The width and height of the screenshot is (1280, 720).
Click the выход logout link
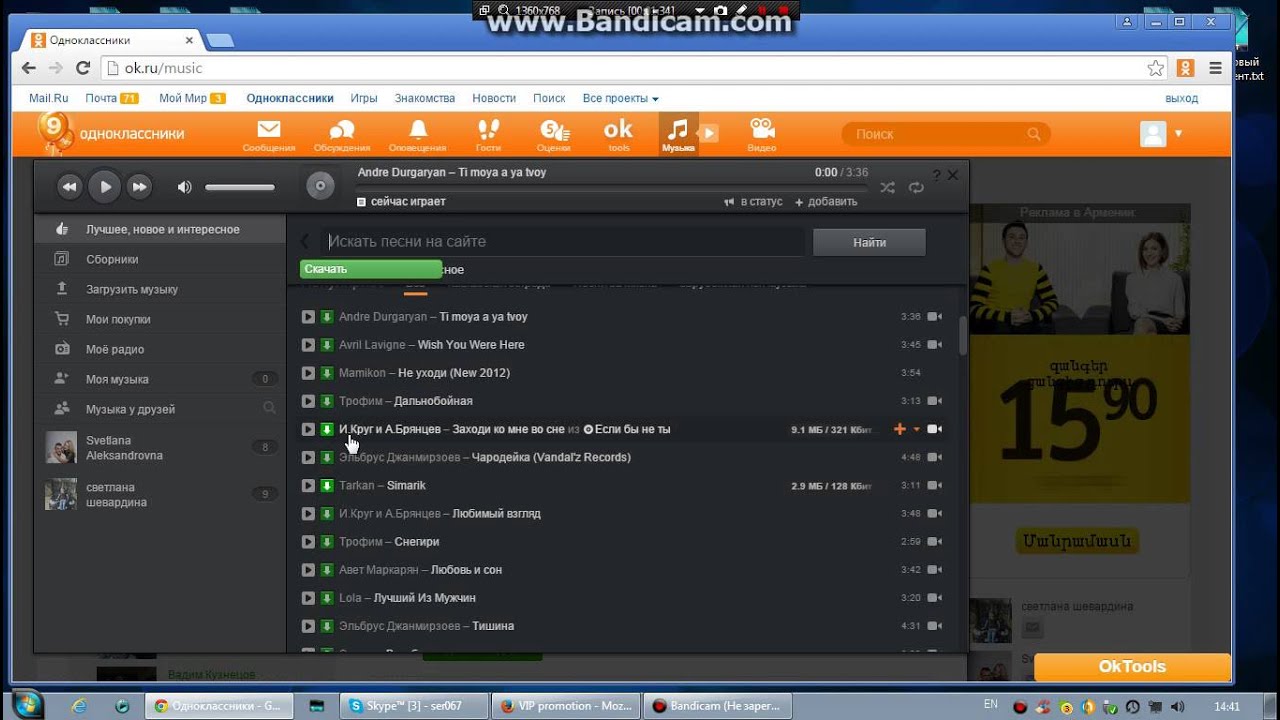(x=1181, y=98)
